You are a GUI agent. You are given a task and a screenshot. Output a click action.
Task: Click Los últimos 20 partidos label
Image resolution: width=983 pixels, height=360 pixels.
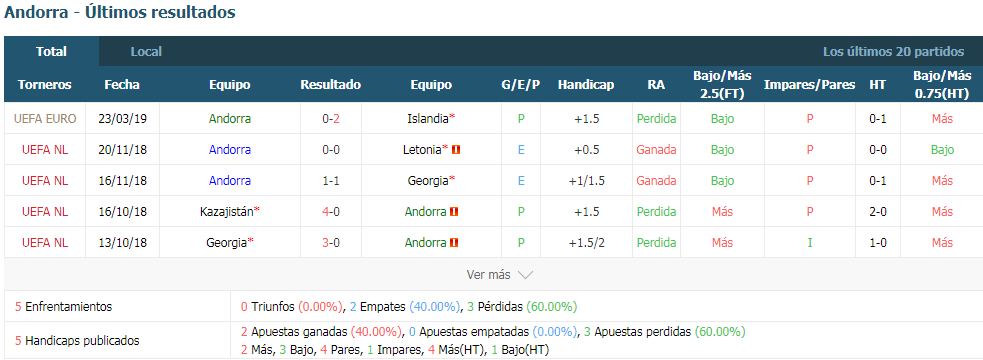[x=893, y=51]
